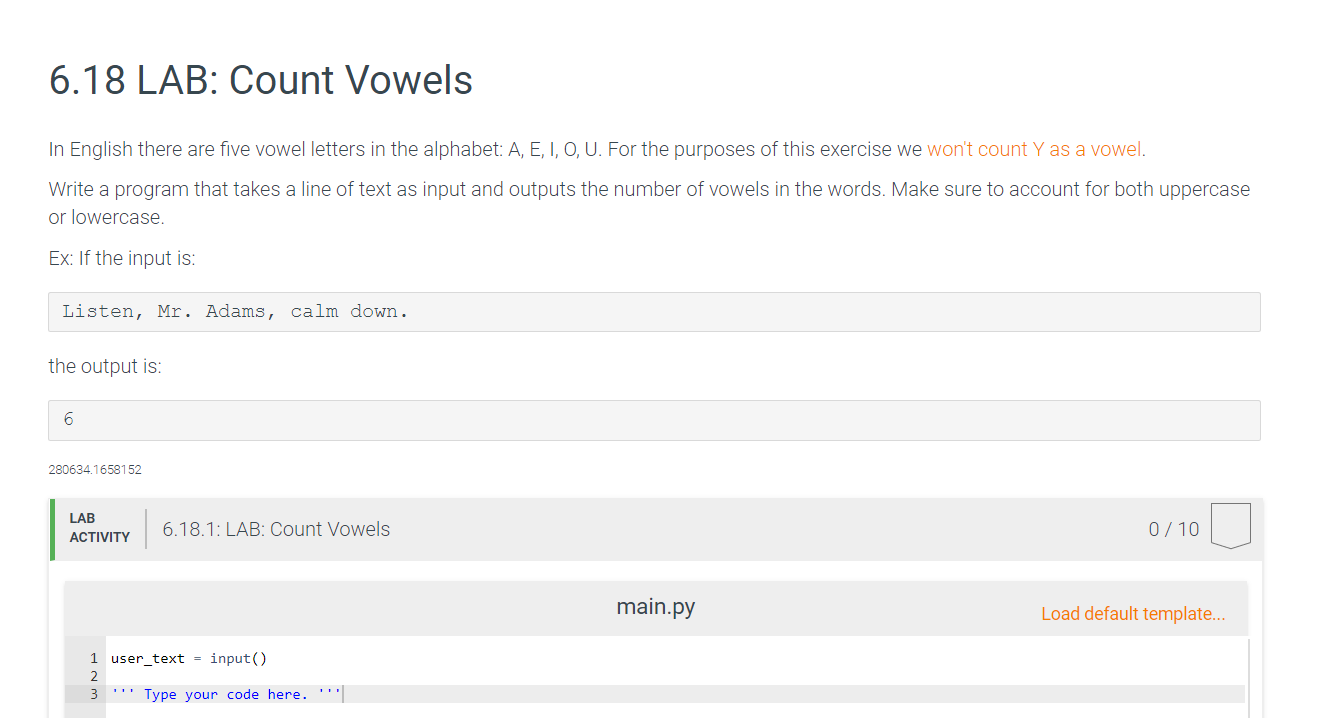Click line number 1 in the code editor
The image size is (1325, 718).
click(x=93, y=658)
